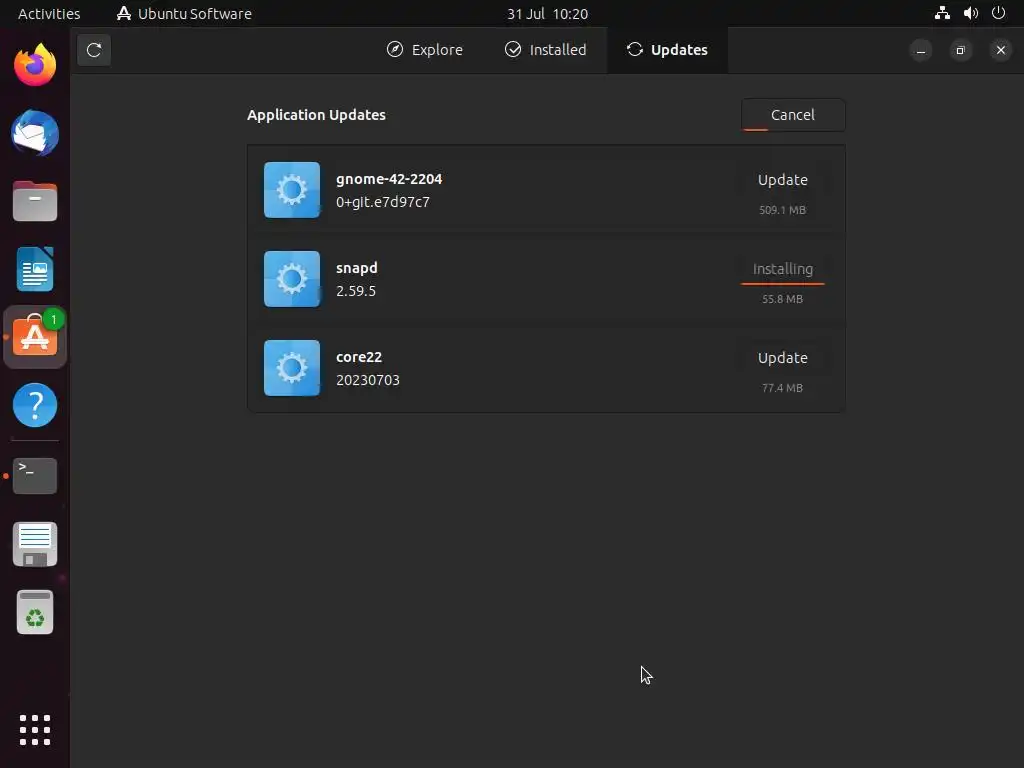The width and height of the screenshot is (1024, 768).
Task: Select the Updates tab
Action: (667, 50)
